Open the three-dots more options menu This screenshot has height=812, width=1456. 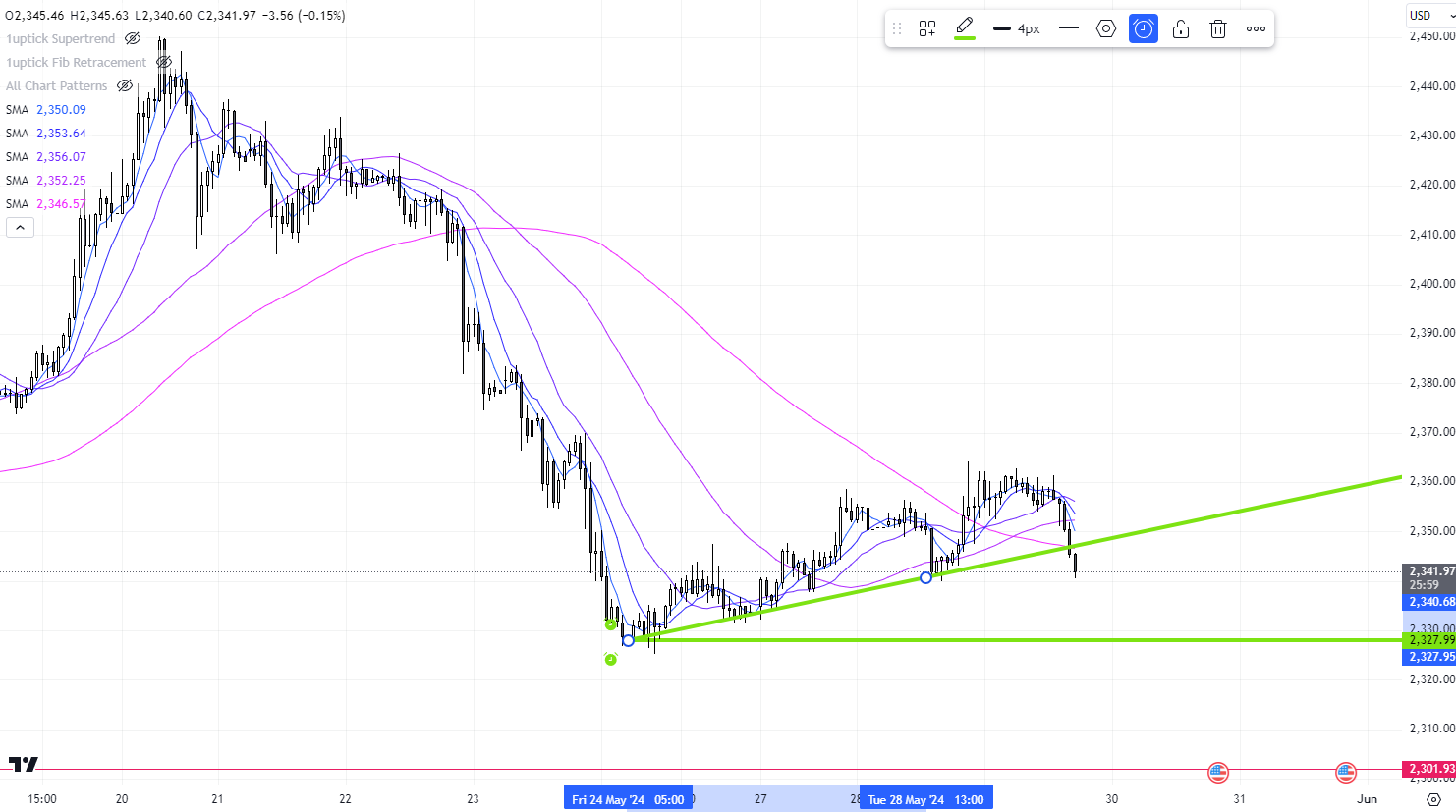point(1256,29)
